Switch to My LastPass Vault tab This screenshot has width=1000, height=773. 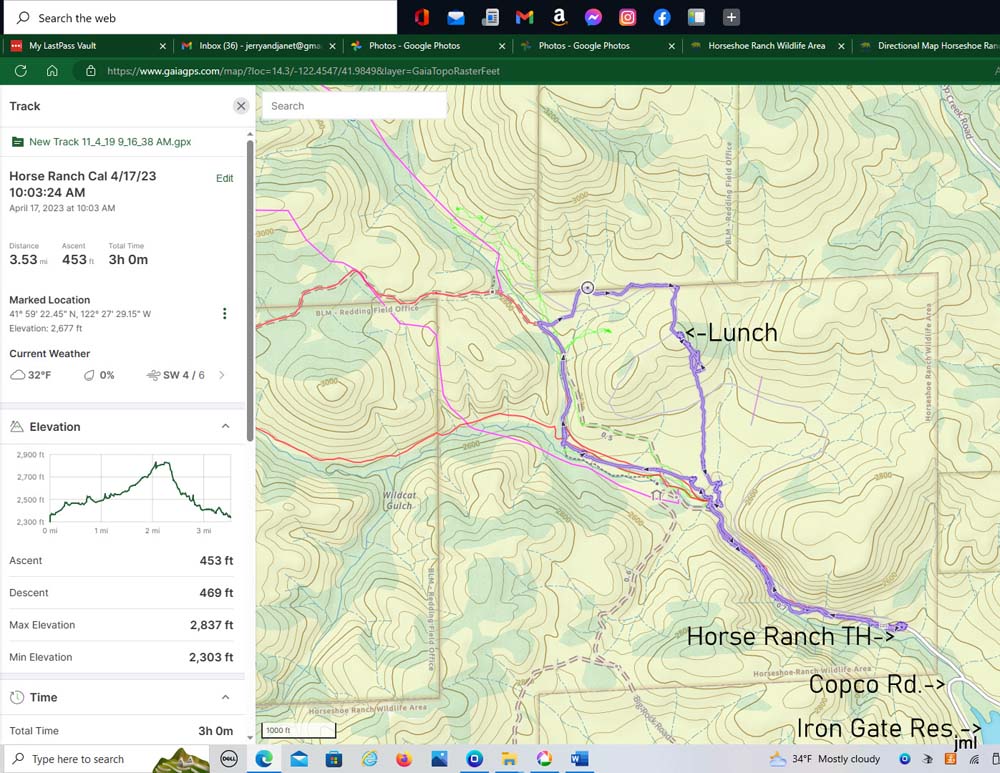[62, 46]
